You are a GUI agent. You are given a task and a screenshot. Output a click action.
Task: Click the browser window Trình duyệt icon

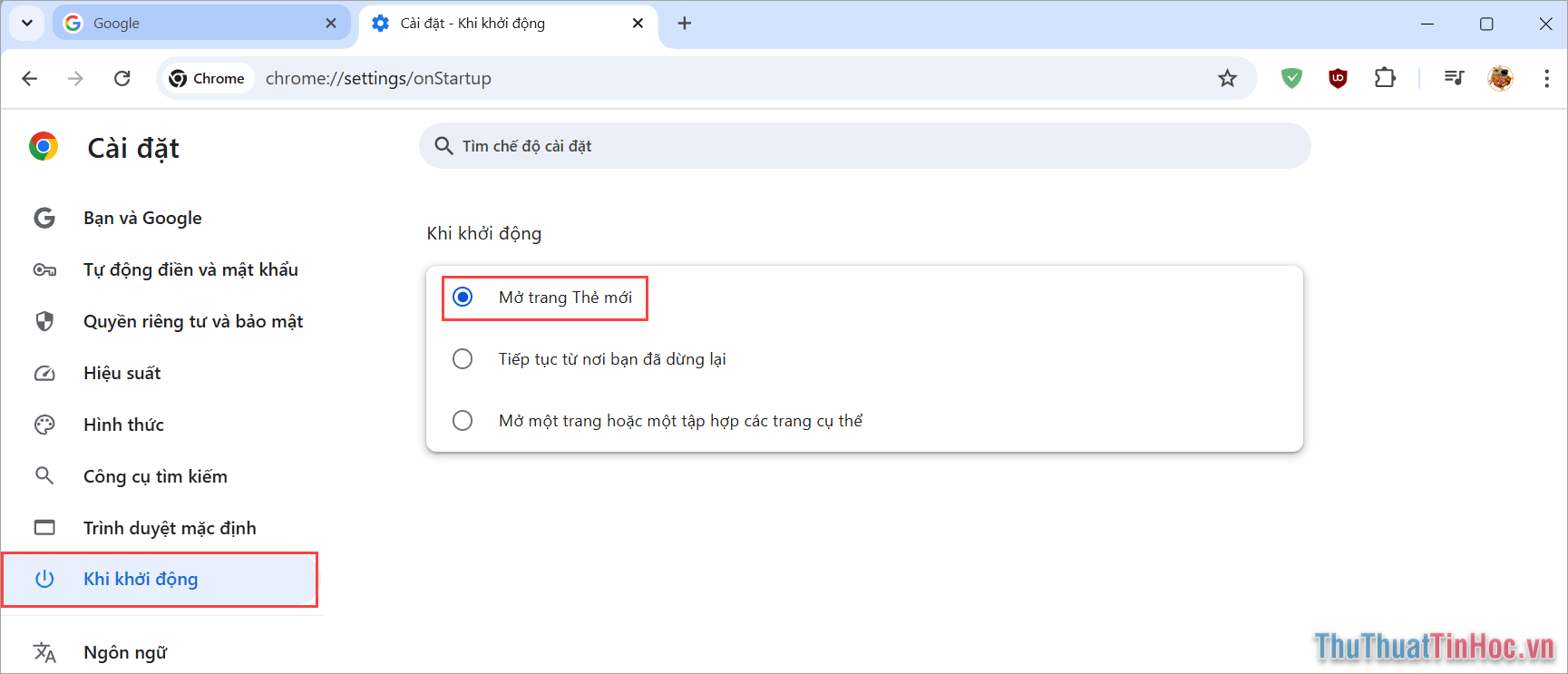point(44,527)
